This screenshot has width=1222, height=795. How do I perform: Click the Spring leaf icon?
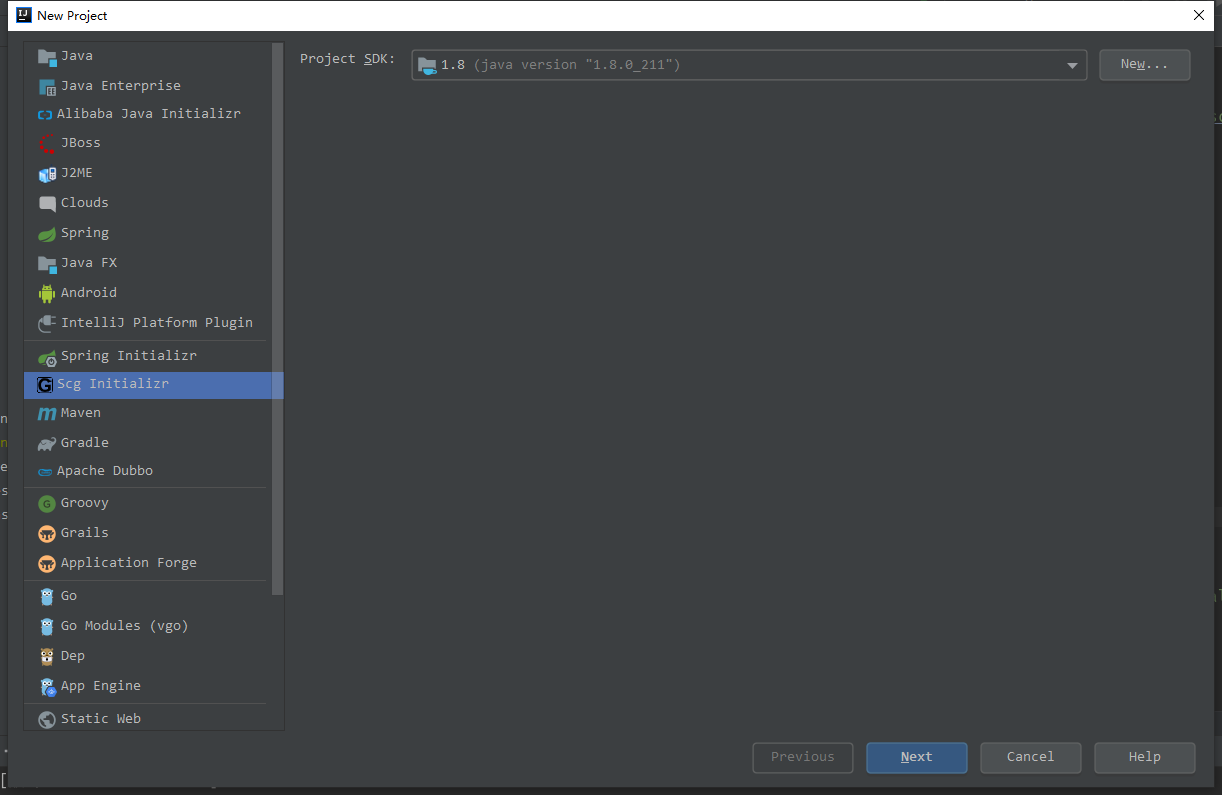(x=47, y=233)
